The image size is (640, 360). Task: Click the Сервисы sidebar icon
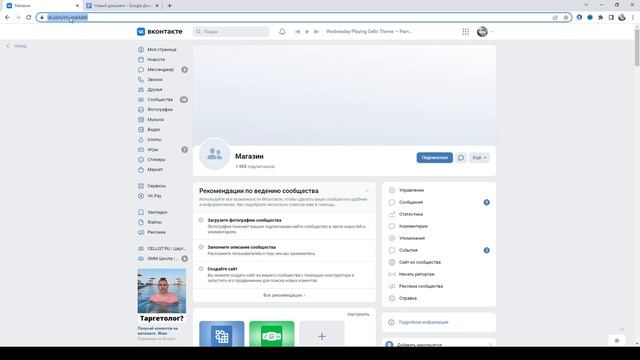(x=141, y=186)
